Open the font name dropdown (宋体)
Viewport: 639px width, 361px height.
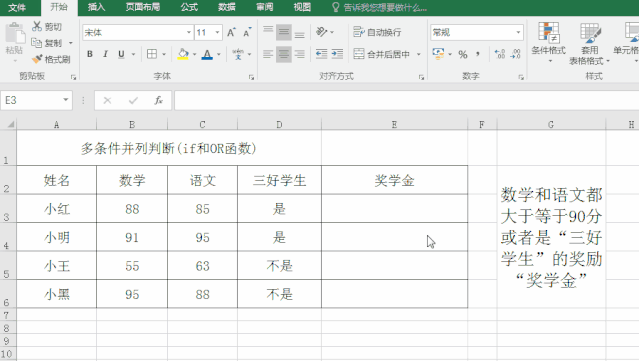(189, 32)
